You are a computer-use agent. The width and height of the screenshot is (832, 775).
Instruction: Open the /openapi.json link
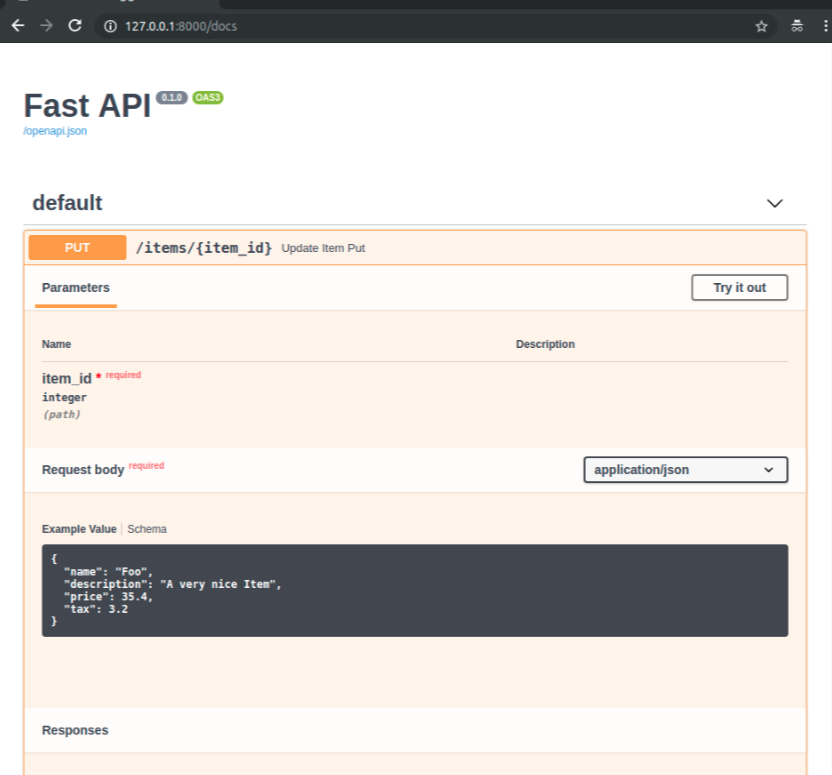(x=55, y=131)
